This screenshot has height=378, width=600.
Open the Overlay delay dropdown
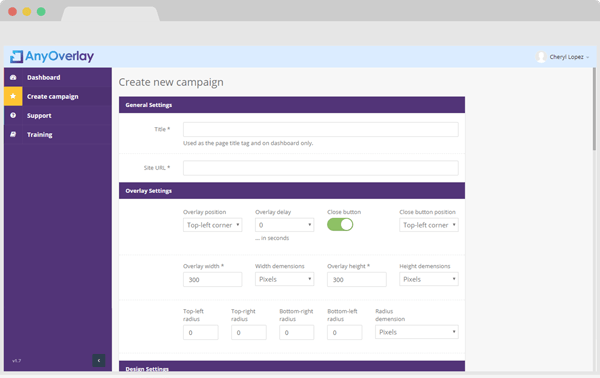coord(284,225)
